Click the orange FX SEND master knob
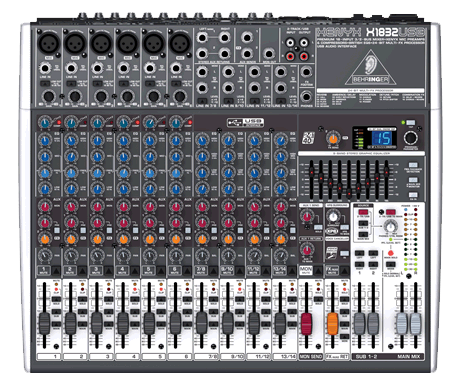 [333, 138]
